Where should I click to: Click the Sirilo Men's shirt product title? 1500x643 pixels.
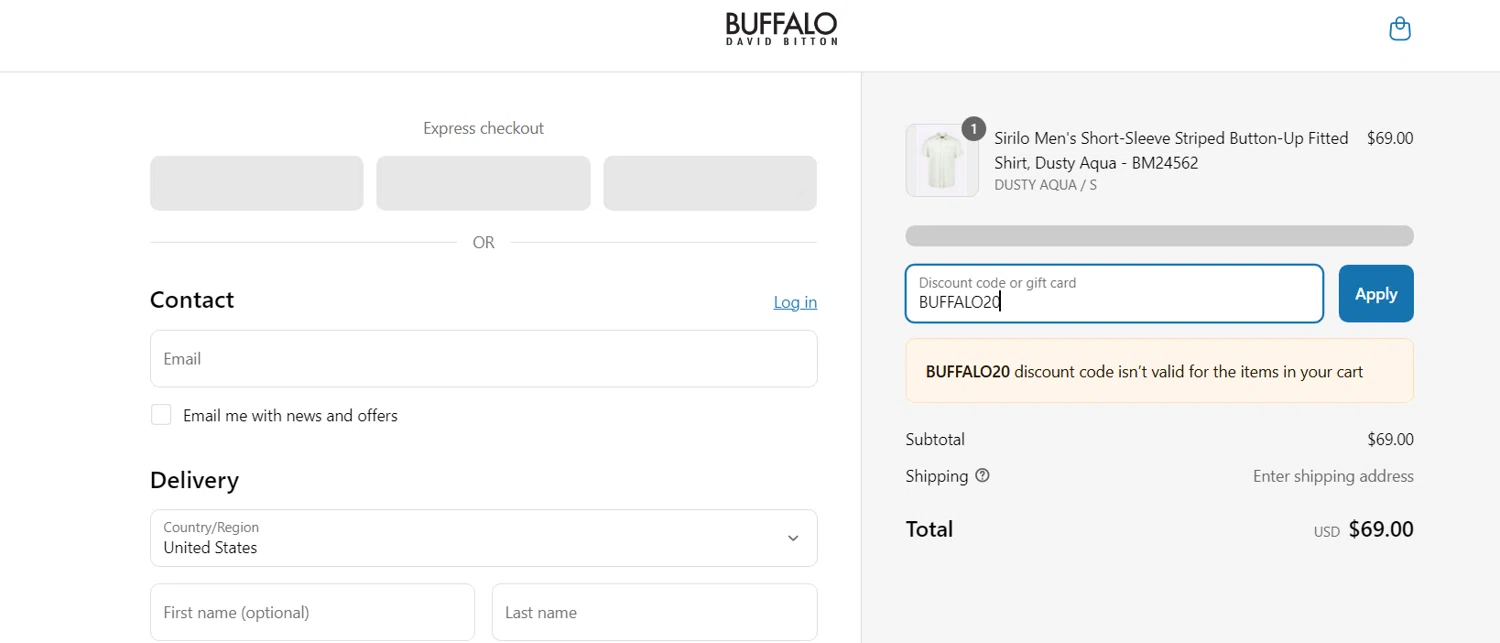1171,150
